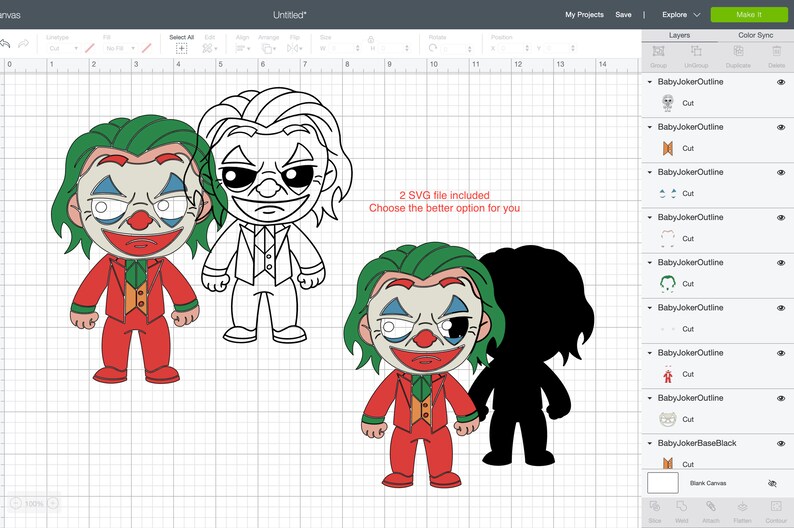Switch to the Color Sync tab

tap(756, 35)
